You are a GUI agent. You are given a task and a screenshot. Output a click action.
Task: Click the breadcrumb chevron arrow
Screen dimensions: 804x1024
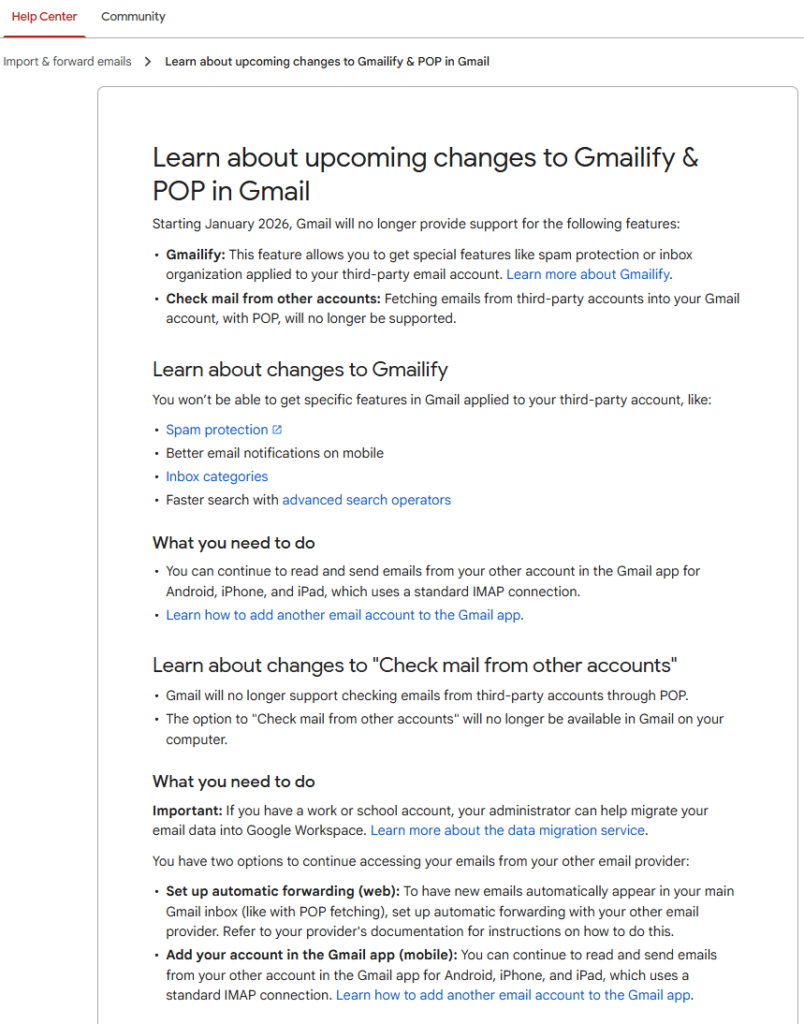pyautogui.click(x=148, y=61)
